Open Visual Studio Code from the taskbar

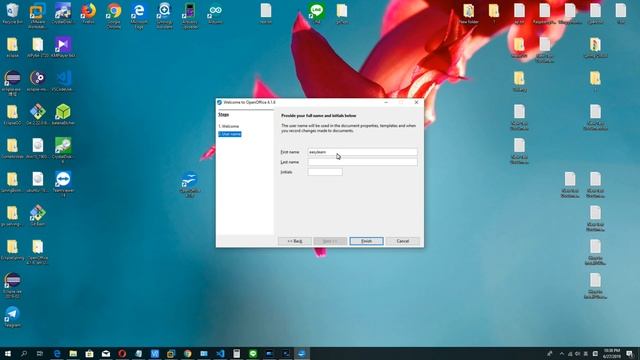pyautogui.click(x=220, y=353)
